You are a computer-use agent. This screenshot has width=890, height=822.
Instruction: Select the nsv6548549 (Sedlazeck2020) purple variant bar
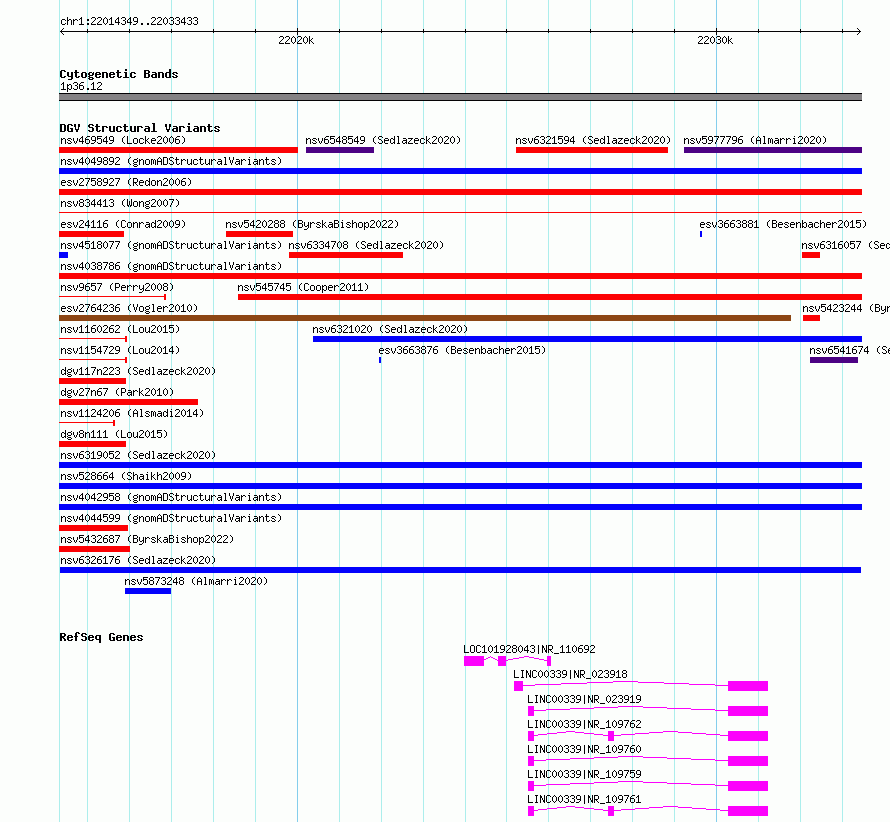[340, 150]
